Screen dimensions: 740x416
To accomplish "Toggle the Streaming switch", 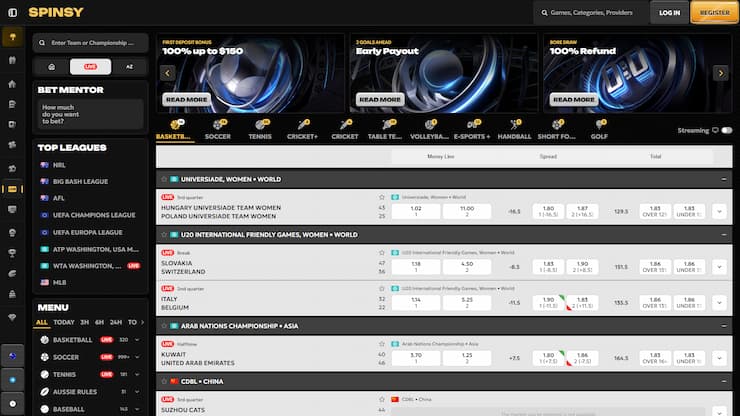I will (x=727, y=130).
